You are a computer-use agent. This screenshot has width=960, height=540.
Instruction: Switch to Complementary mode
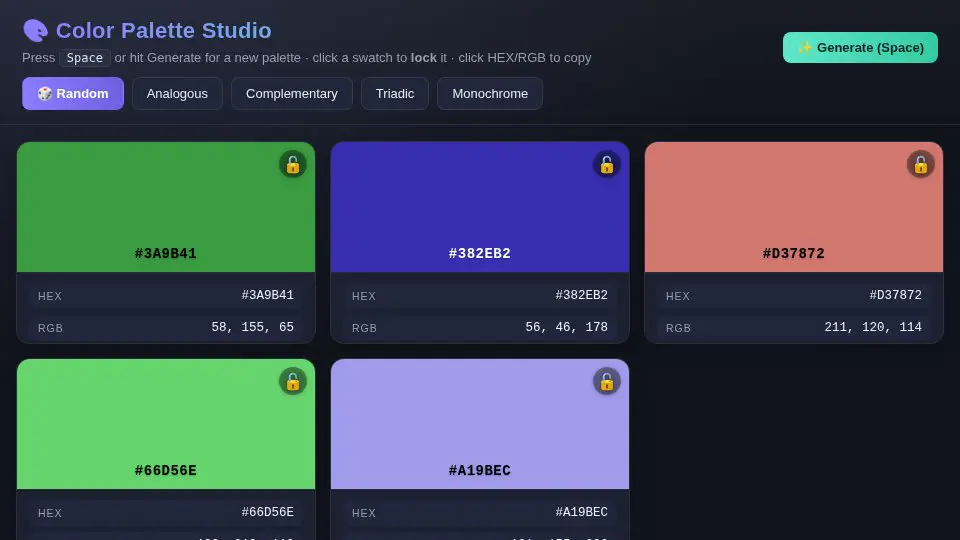pyautogui.click(x=291, y=94)
